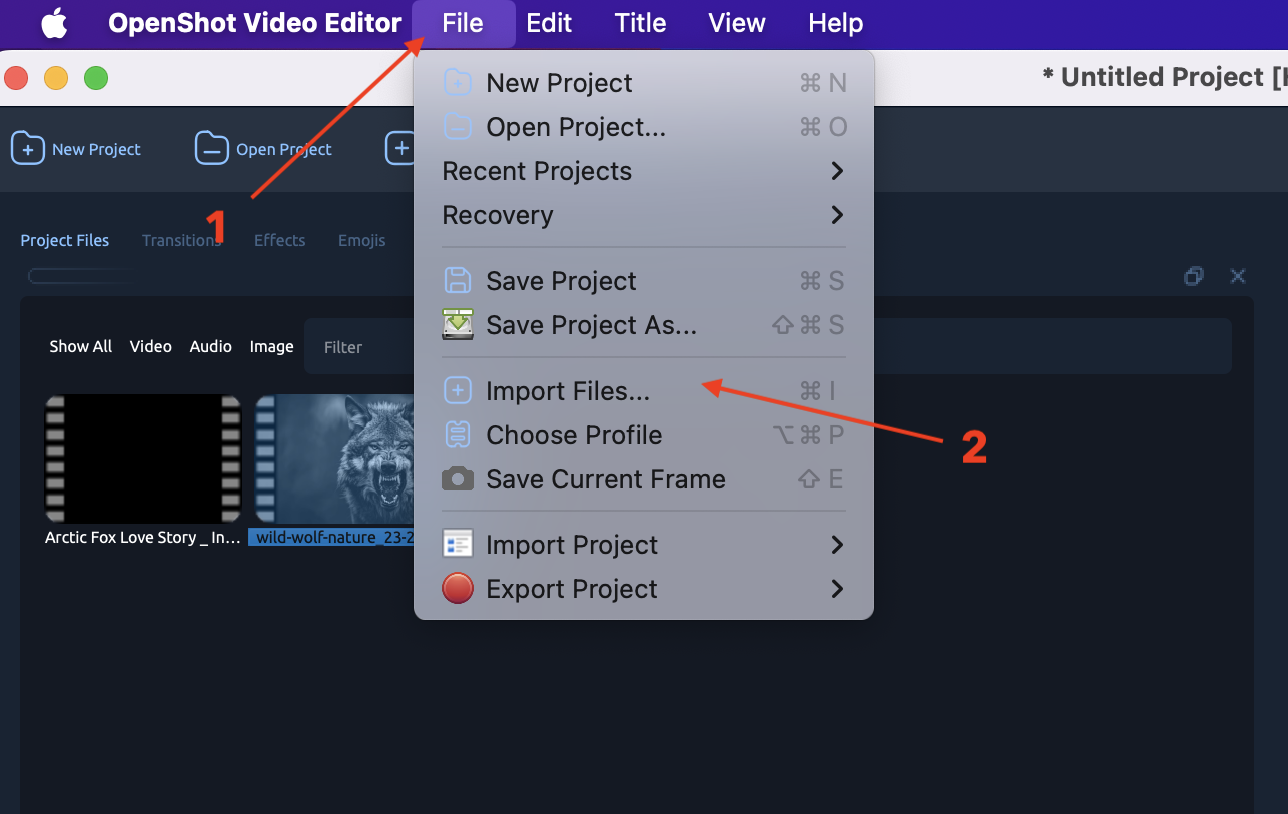The height and width of the screenshot is (814, 1288).
Task: Click the red Export Project icon
Action: coord(457,588)
